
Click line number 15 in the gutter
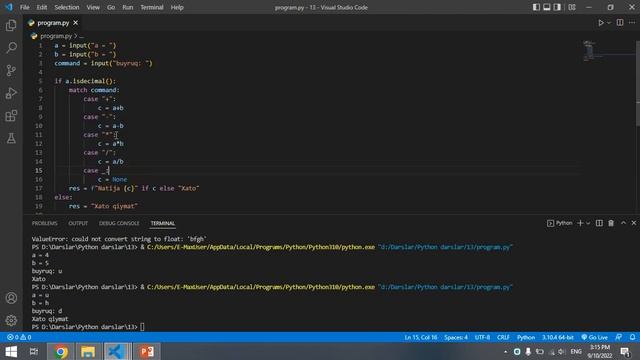(39, 170)
